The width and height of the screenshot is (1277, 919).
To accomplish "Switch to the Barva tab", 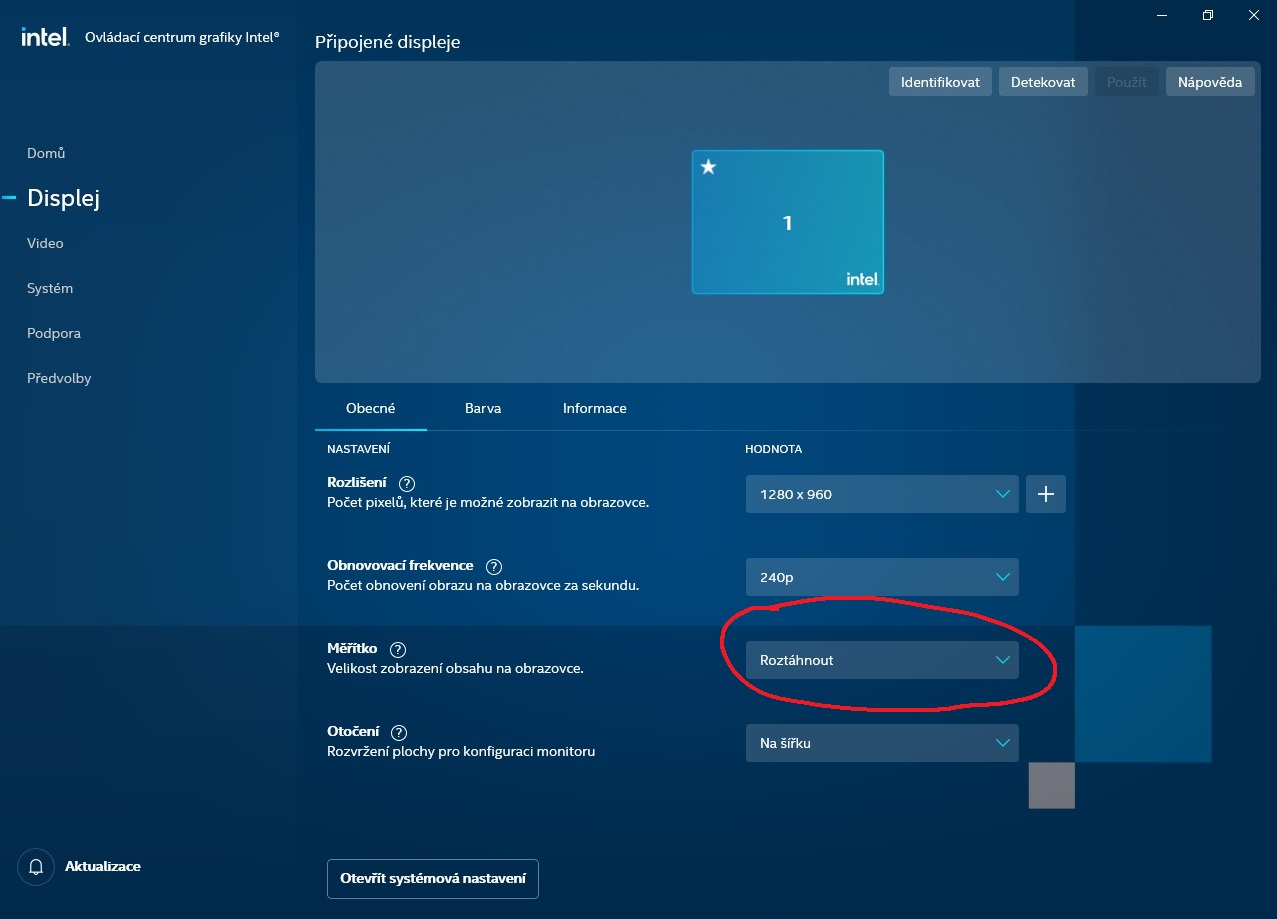I will click(x=483, y=409).
